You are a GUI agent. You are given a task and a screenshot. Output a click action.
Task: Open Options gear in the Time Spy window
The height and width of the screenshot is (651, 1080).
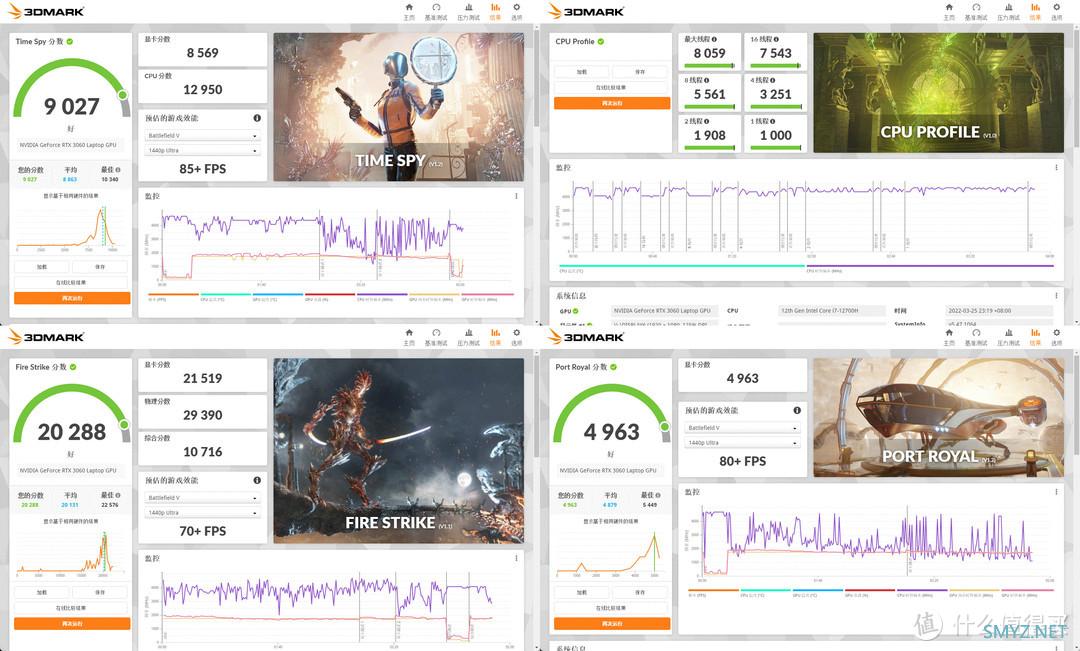point(517,11)
